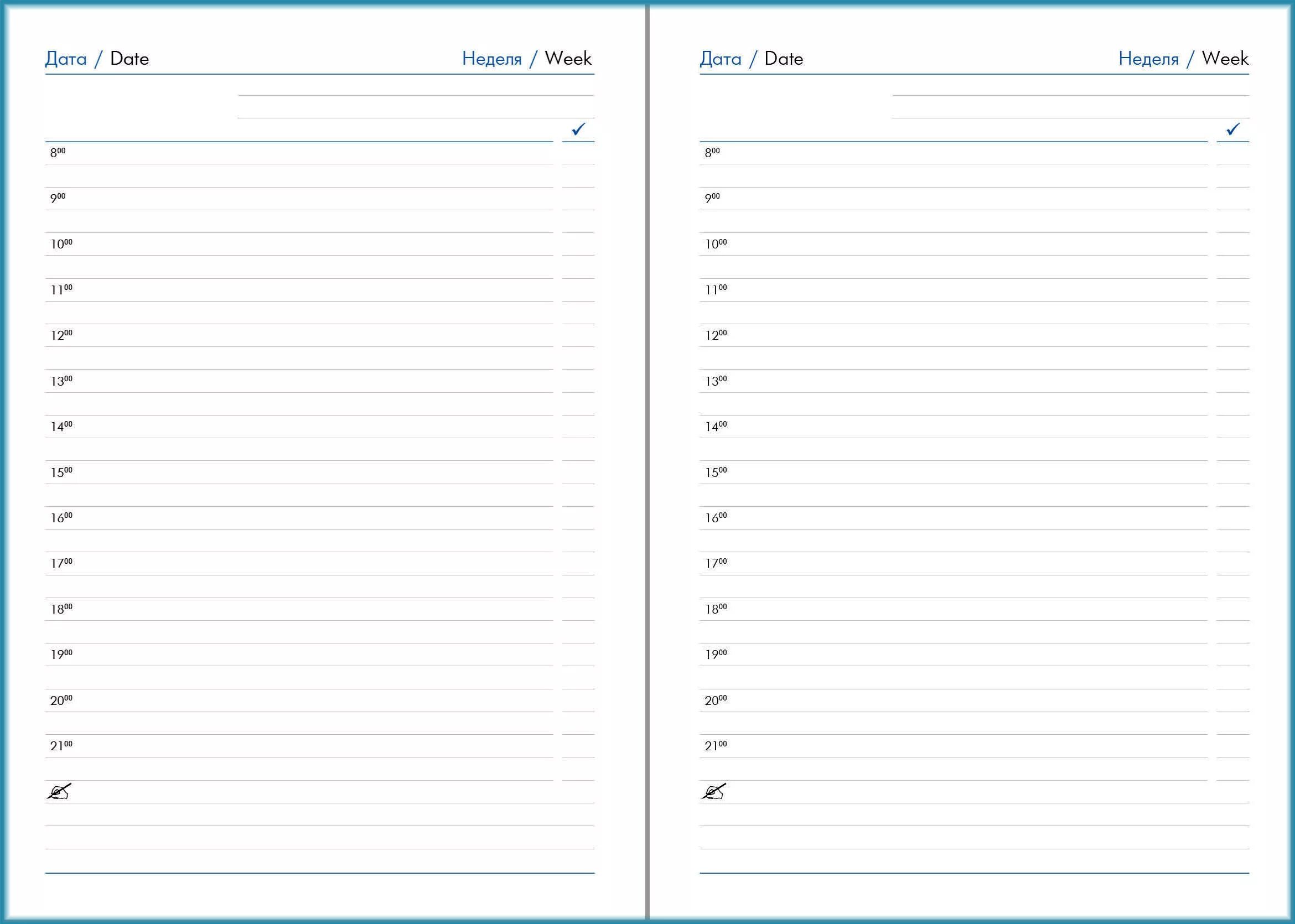This screenshot has height=924, width=1295.
Task: Click the blue checkmark on right page
Action: (x=1232, y=129)
